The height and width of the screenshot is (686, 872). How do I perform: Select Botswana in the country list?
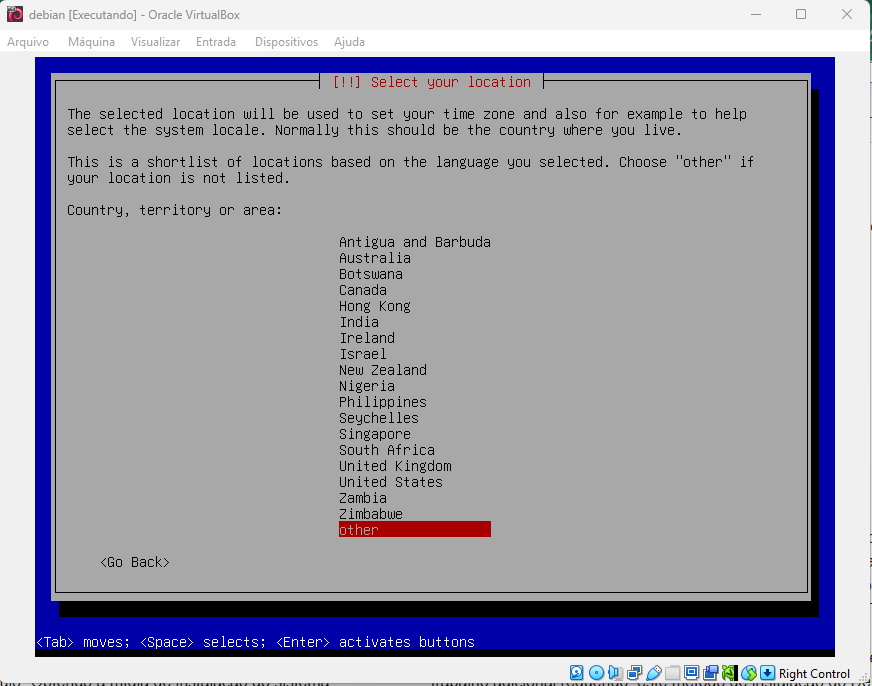tap(371, 275)
